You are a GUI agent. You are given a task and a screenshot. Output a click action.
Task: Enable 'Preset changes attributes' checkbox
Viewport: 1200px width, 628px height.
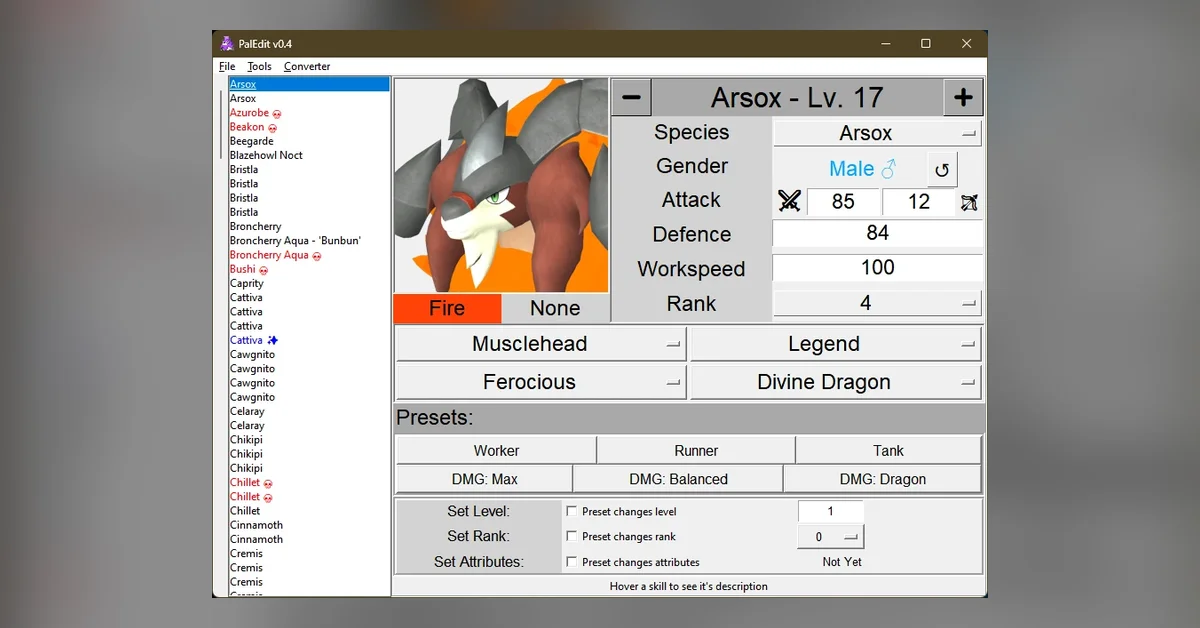(x=572, y=562)
